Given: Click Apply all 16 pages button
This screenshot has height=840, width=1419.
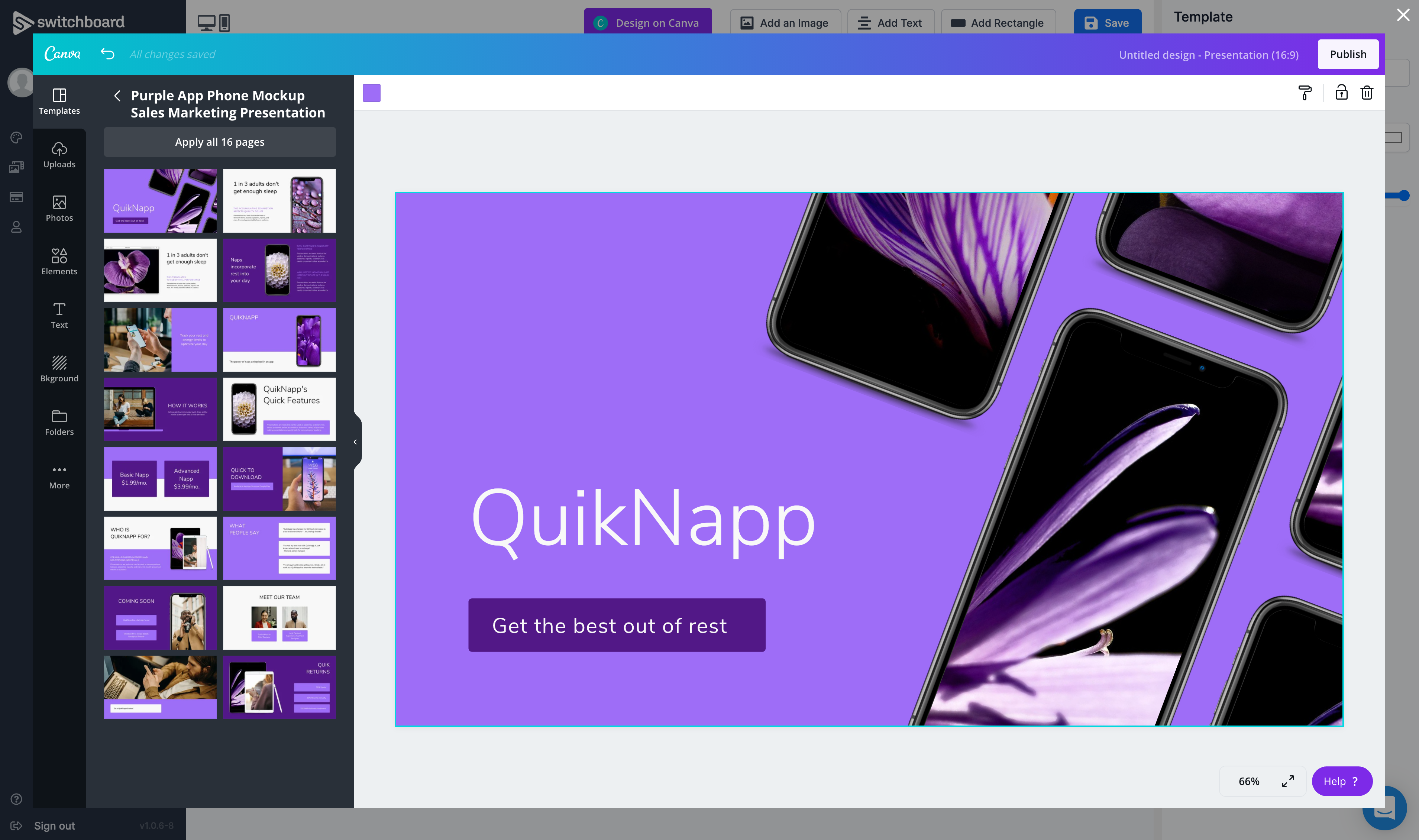Looking at the screenshot, I should point(220,142).
